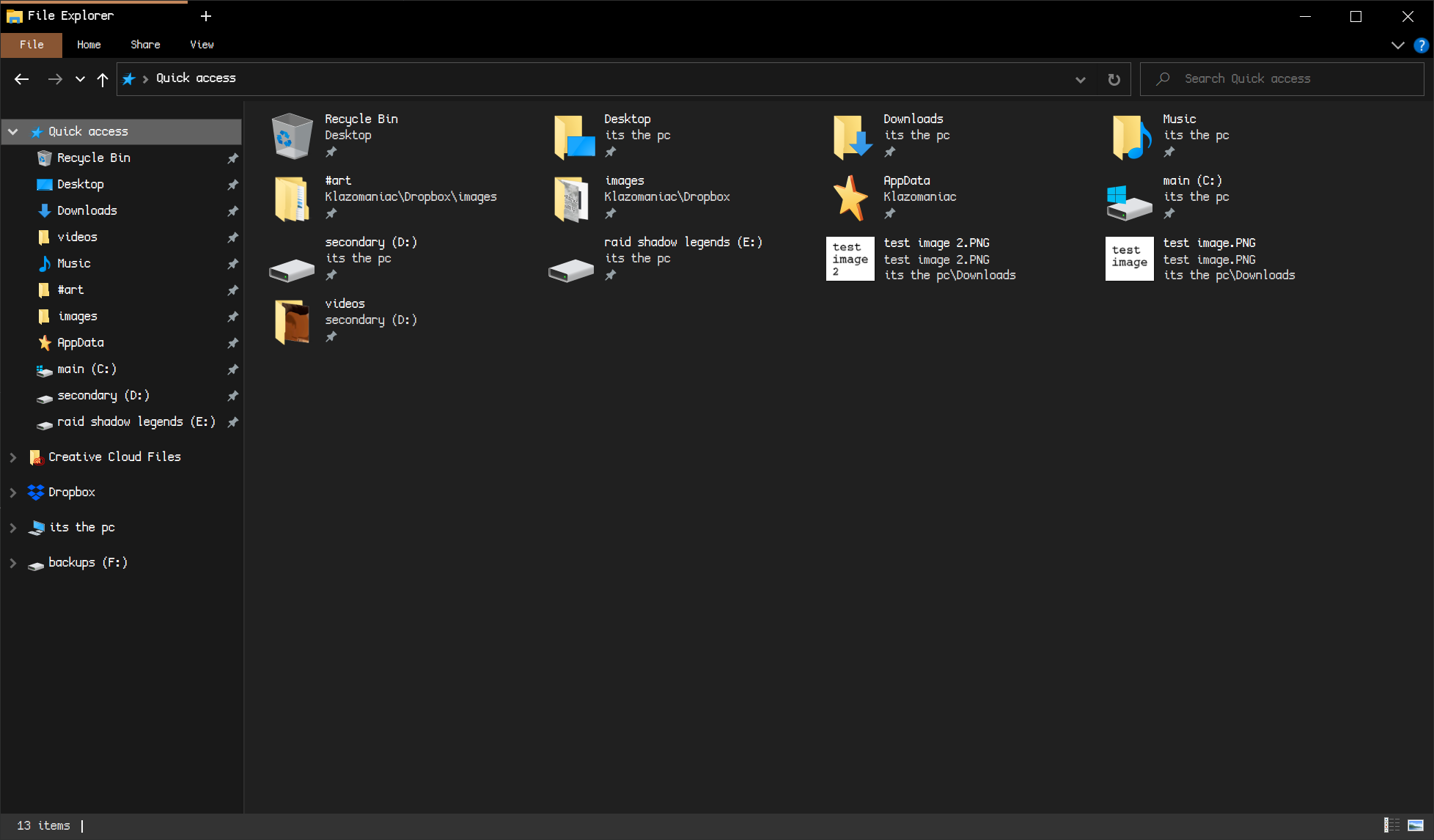
Task: Go up one level with the up arrow
Action: [103, 79]
